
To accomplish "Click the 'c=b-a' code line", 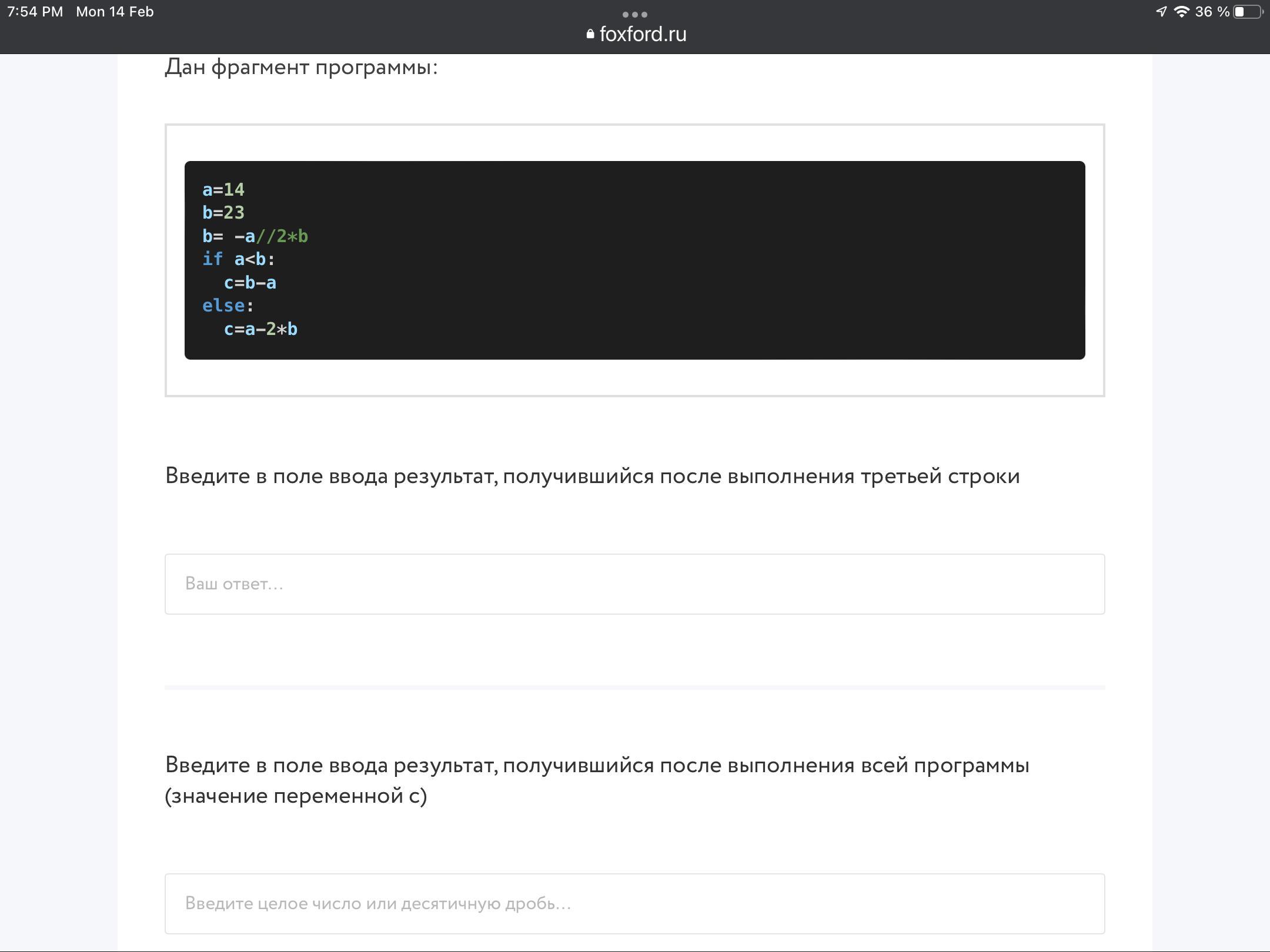I will pos(250,283).
